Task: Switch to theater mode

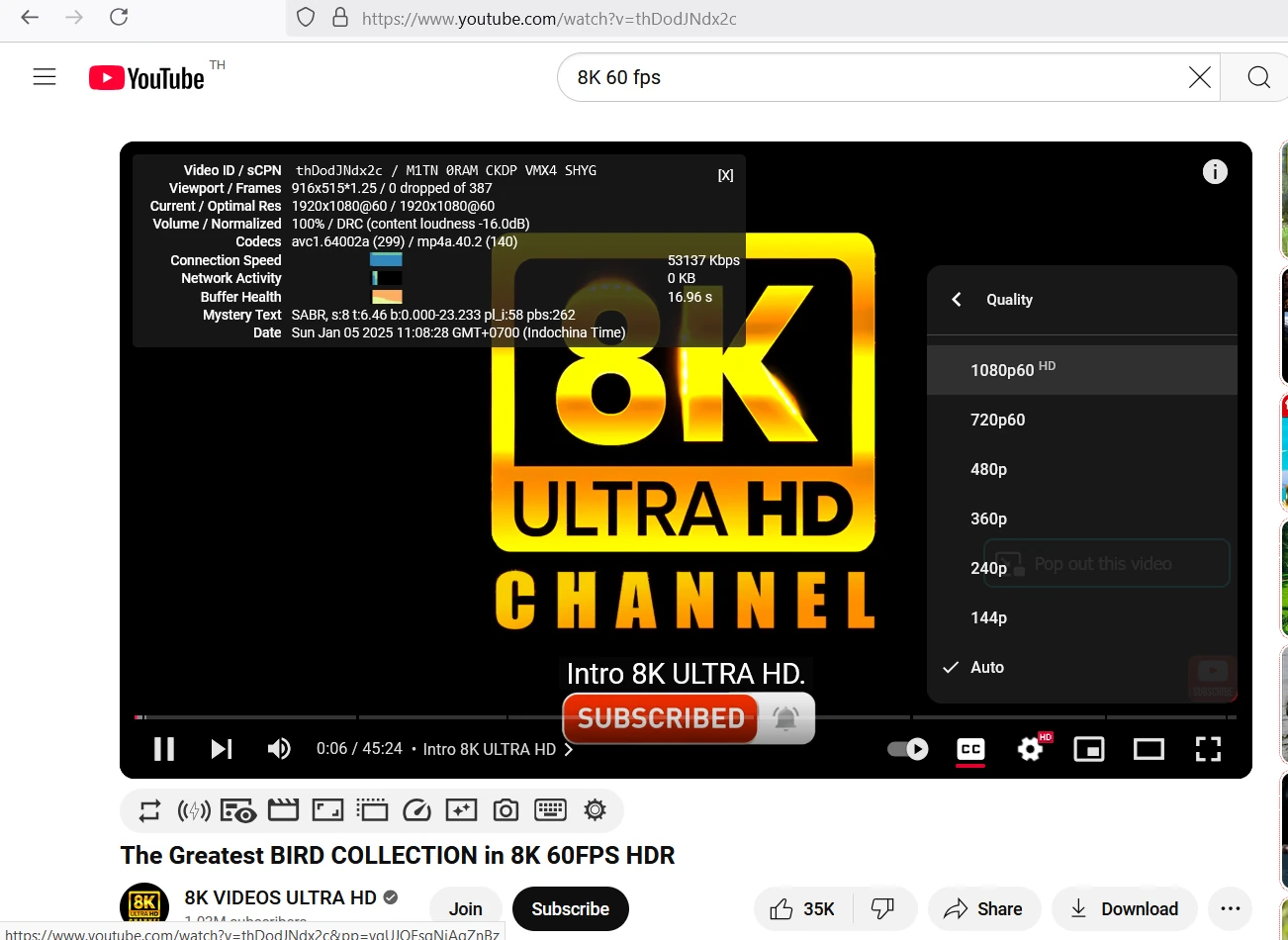Action: [x=1149, y=749]
